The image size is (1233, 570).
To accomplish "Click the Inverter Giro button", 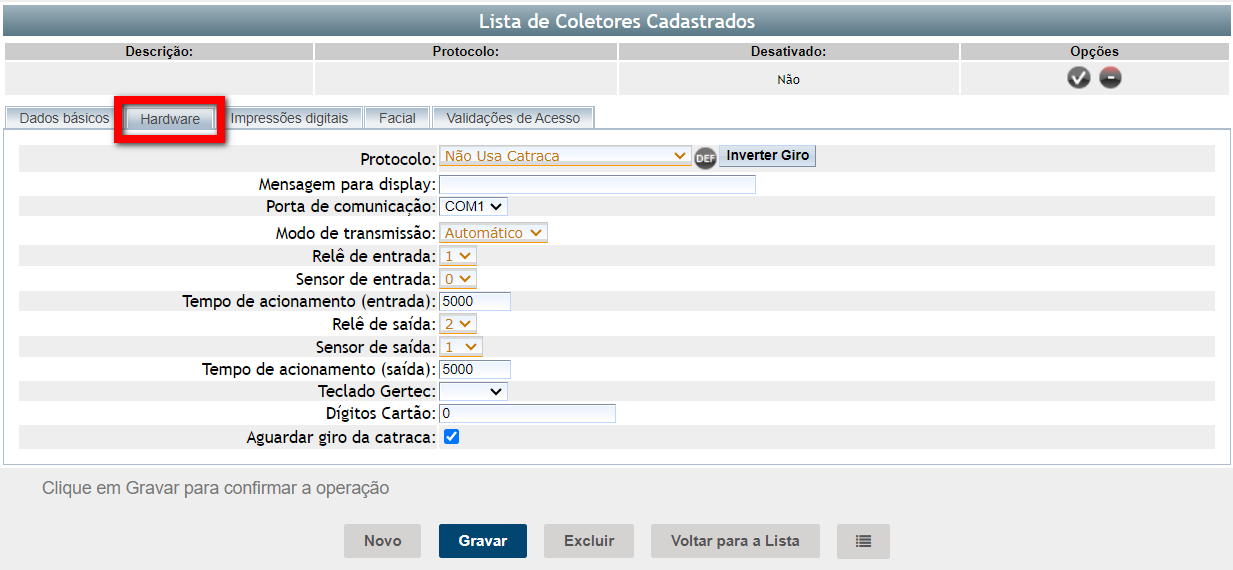I will pos(767,156).
